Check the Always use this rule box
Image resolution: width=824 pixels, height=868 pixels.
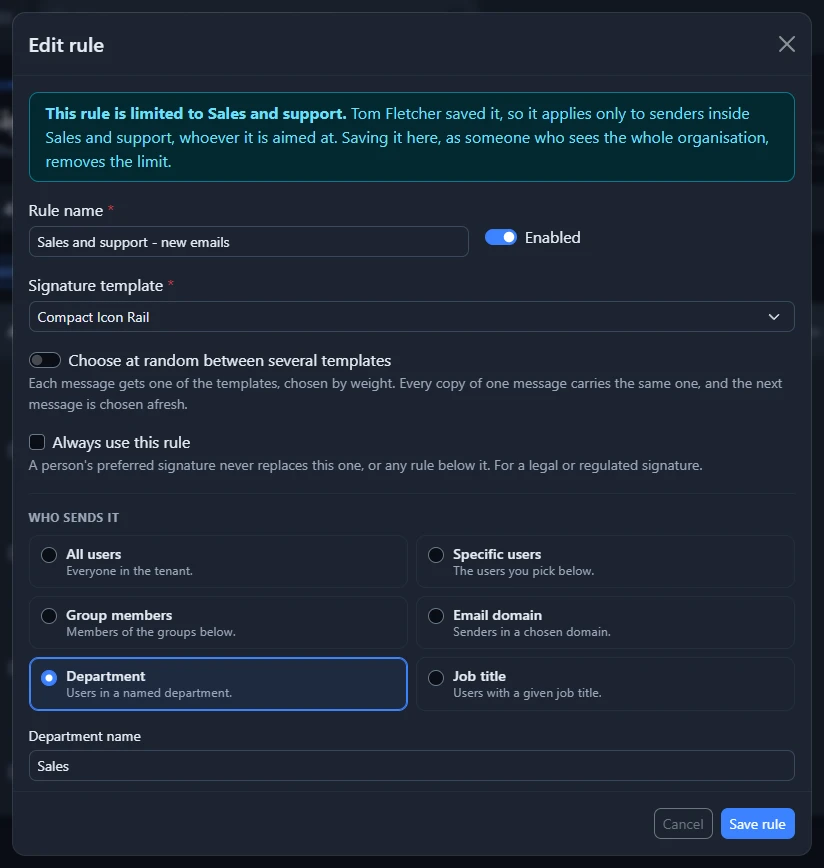coord(37,442)
